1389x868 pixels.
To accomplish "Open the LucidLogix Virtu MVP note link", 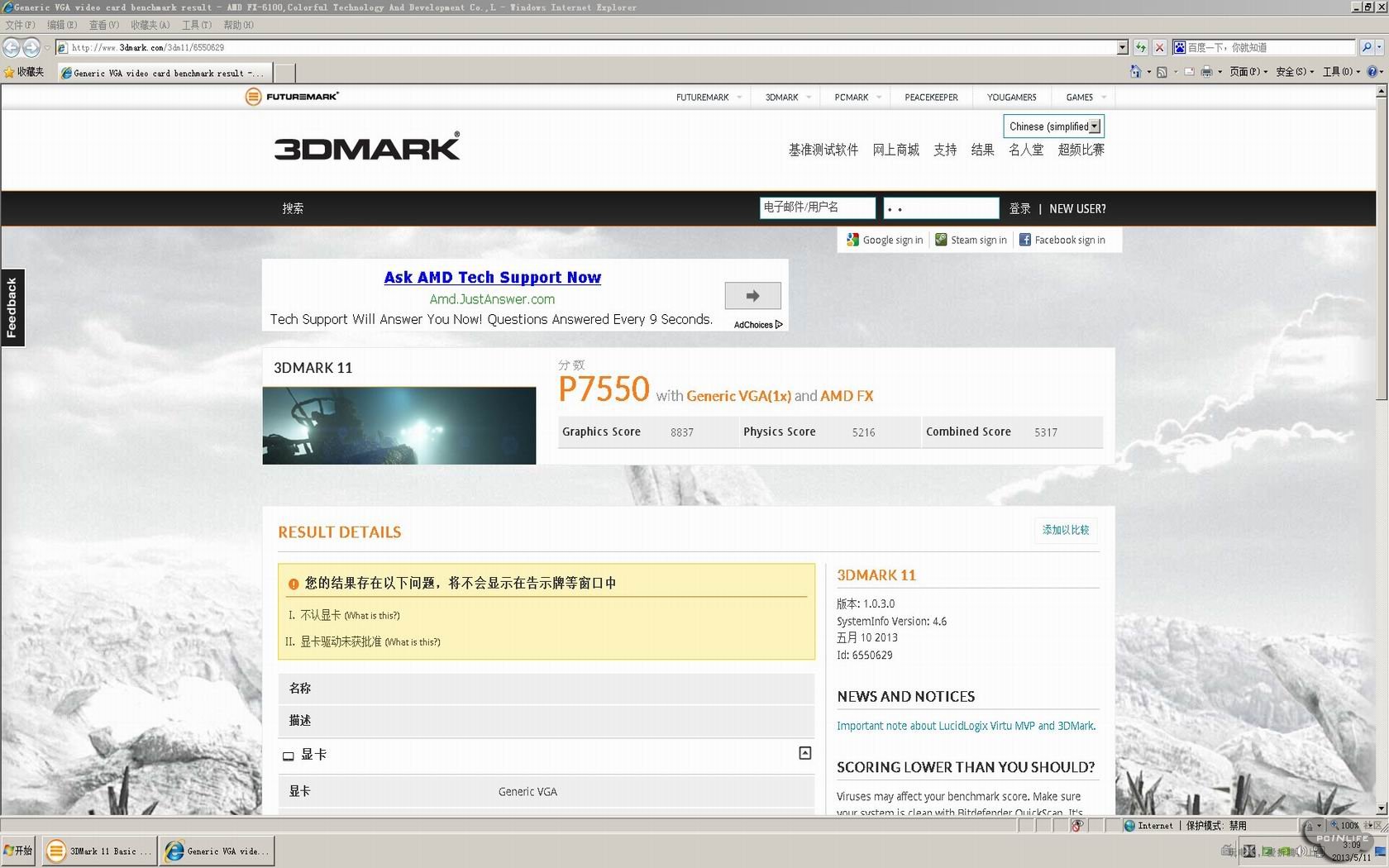I will (966, 726).
